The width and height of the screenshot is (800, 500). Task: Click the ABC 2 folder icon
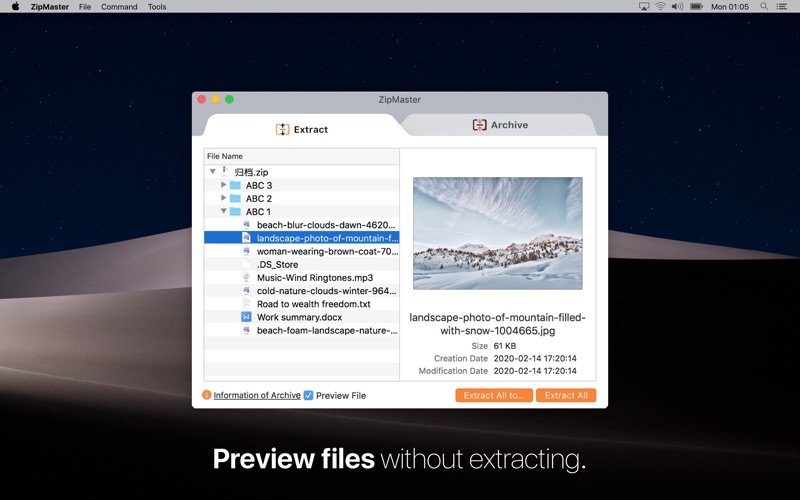[x=235, y=198]
